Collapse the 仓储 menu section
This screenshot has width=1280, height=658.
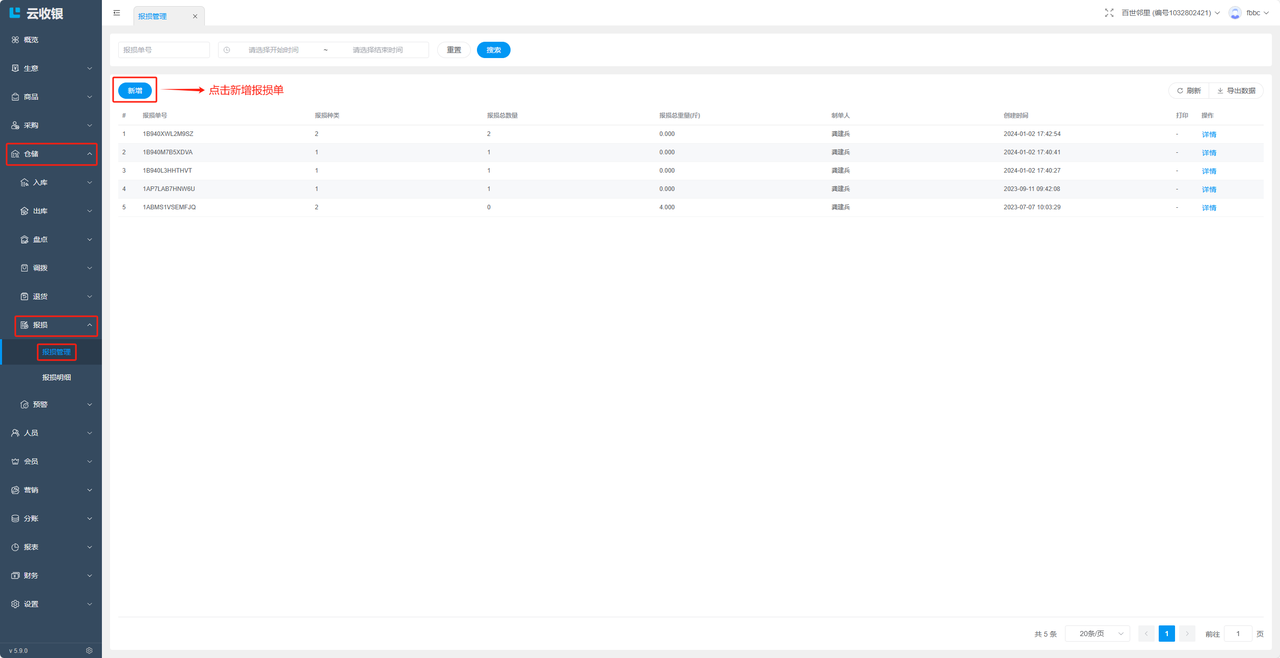click(52, 154)
